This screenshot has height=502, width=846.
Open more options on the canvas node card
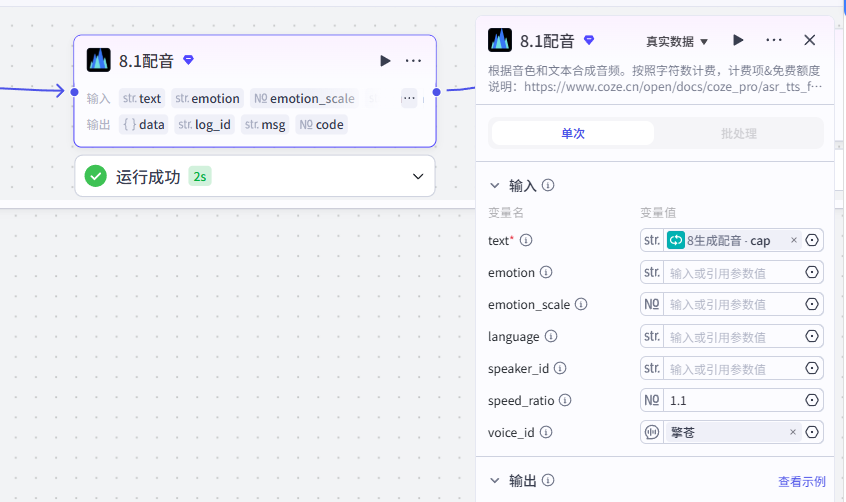[413, 60]
